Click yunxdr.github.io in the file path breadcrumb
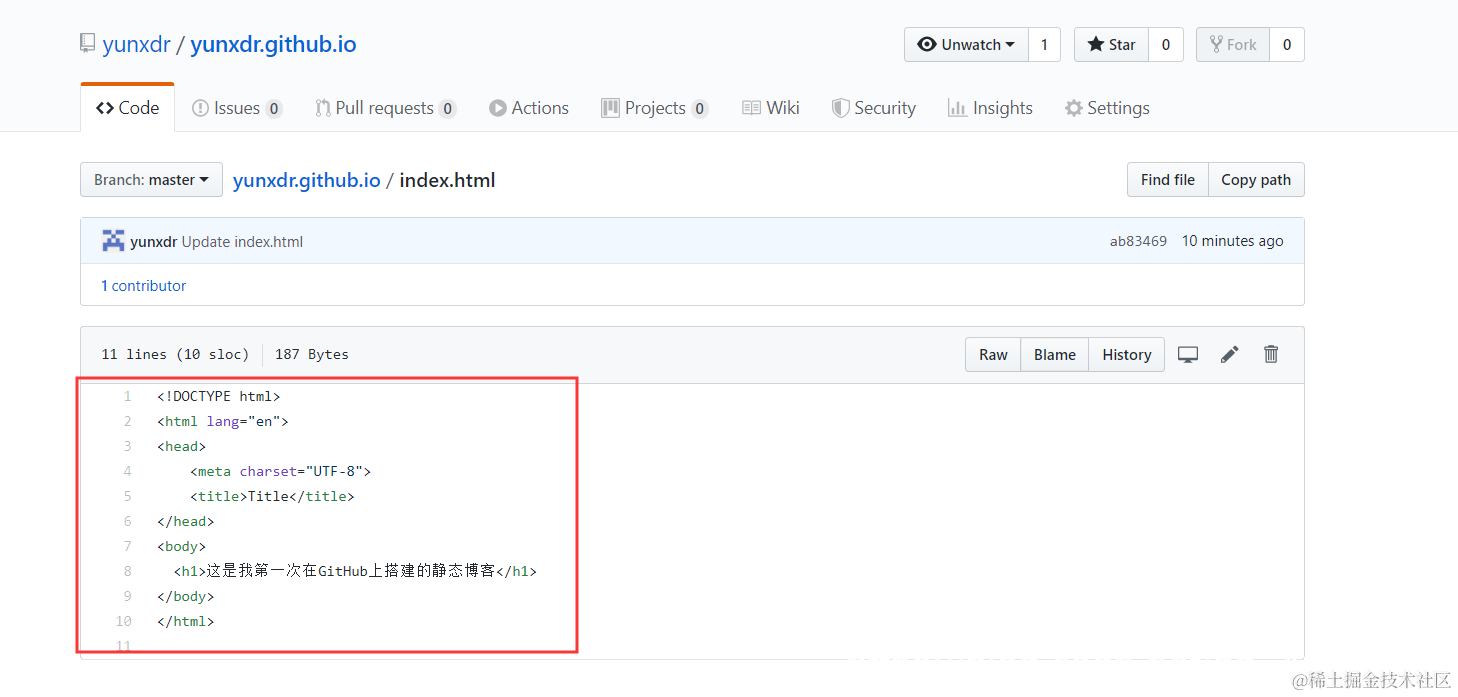Viewport: 1458px width, 697px height. tap(306, 180)
